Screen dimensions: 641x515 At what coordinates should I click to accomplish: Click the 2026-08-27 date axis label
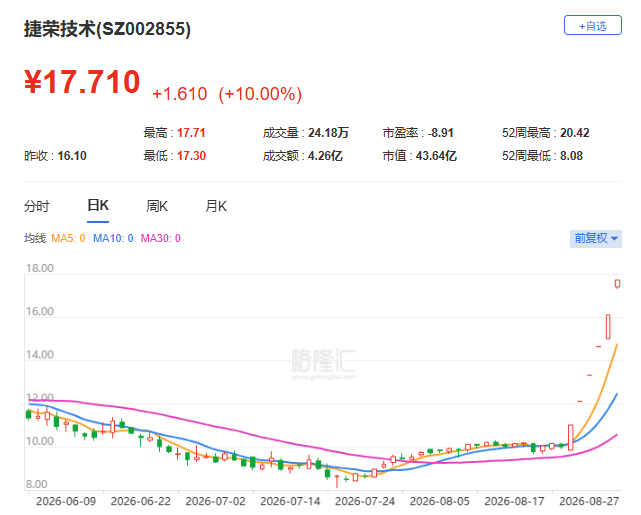[x=589, y=501]
